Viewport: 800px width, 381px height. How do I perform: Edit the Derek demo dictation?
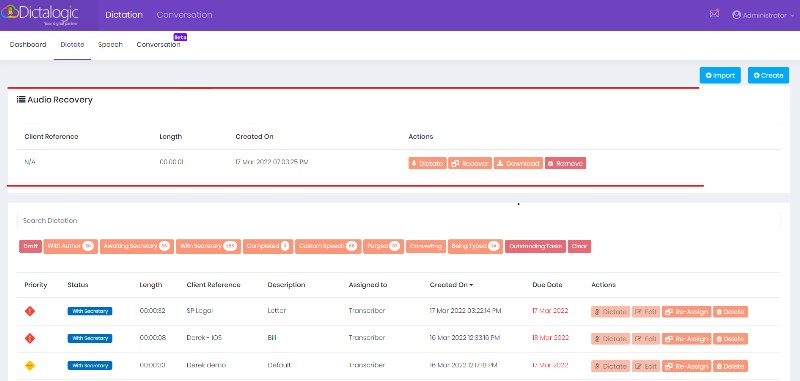point(646,366)
